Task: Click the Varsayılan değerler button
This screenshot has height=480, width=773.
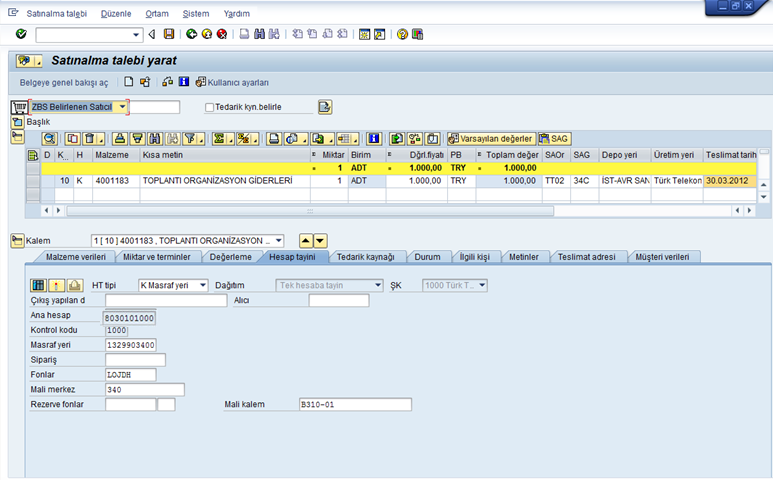Action: pos(490,139)
